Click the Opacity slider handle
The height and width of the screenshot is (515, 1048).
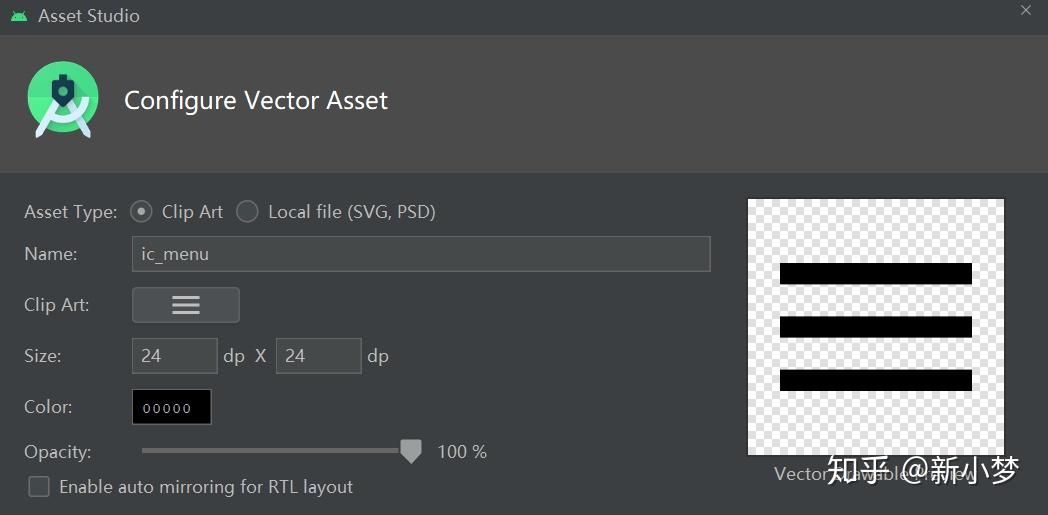(411, 452)
